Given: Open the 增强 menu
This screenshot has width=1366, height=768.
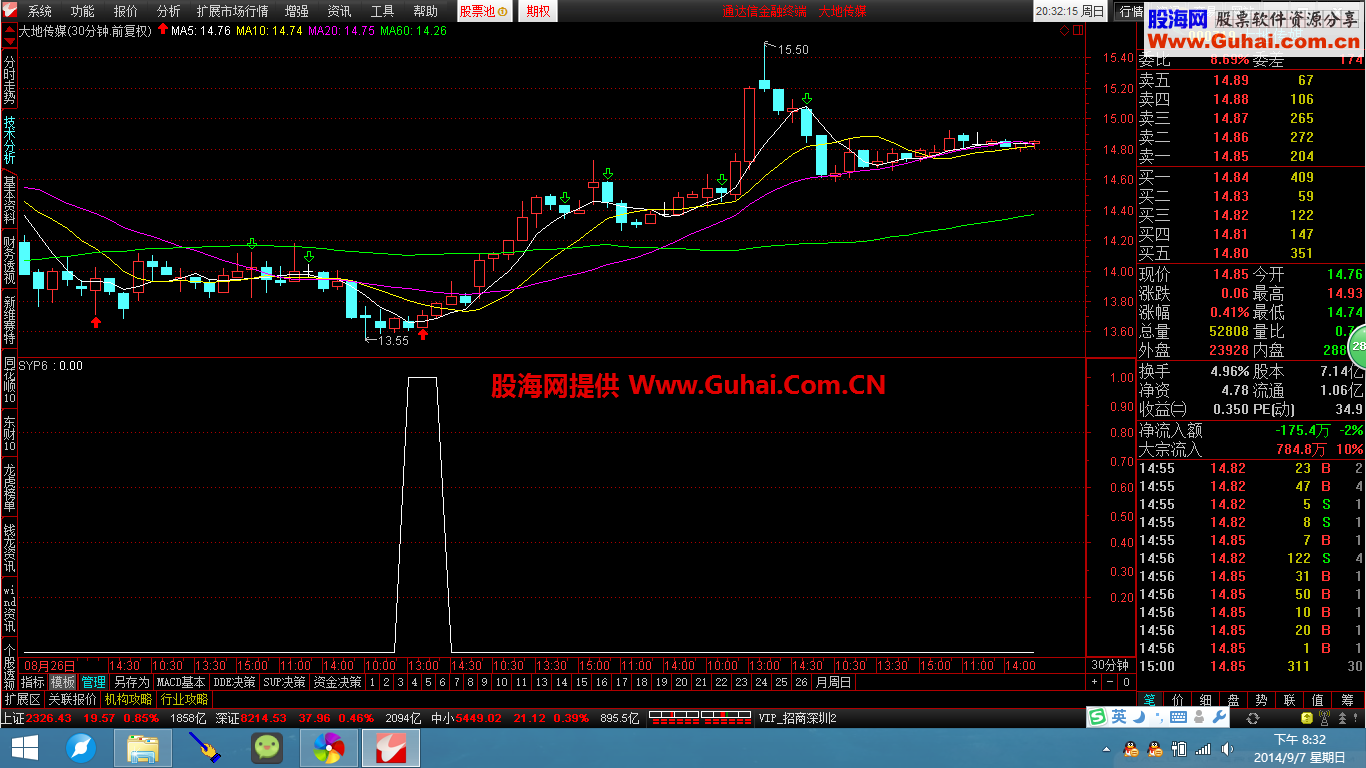Looking at the screenshot, I should (x=297, y=12).
